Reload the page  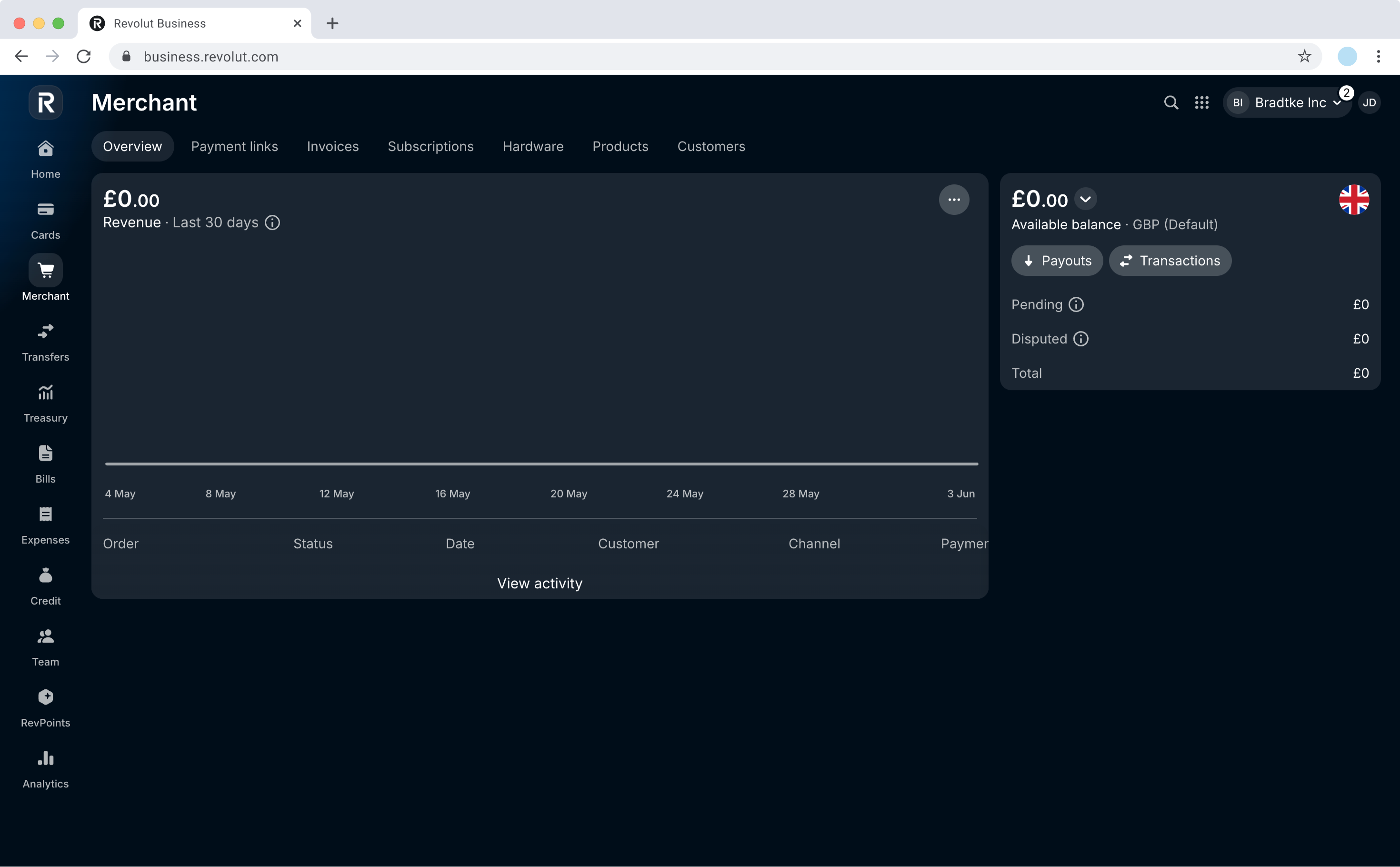click(x=84, y=56)
